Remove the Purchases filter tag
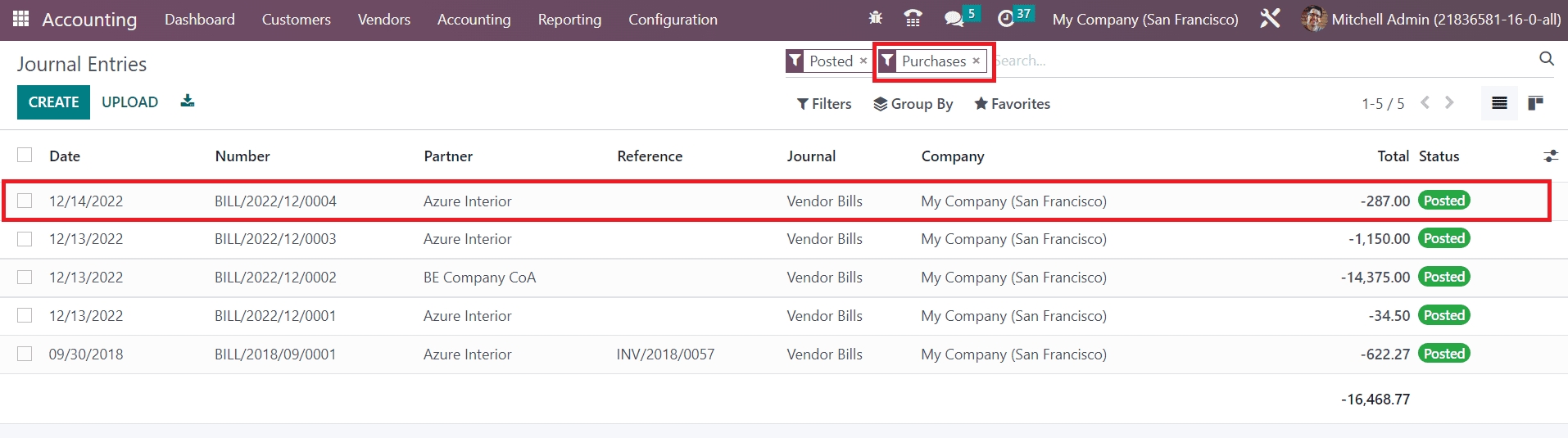 pos(976,61)
